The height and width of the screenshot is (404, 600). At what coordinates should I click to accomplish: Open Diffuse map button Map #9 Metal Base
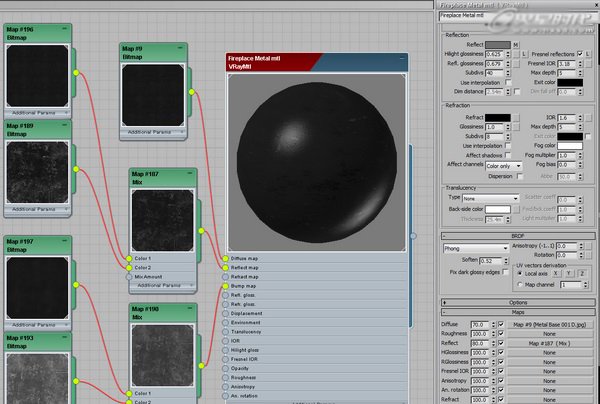click(x=549, y=324)
